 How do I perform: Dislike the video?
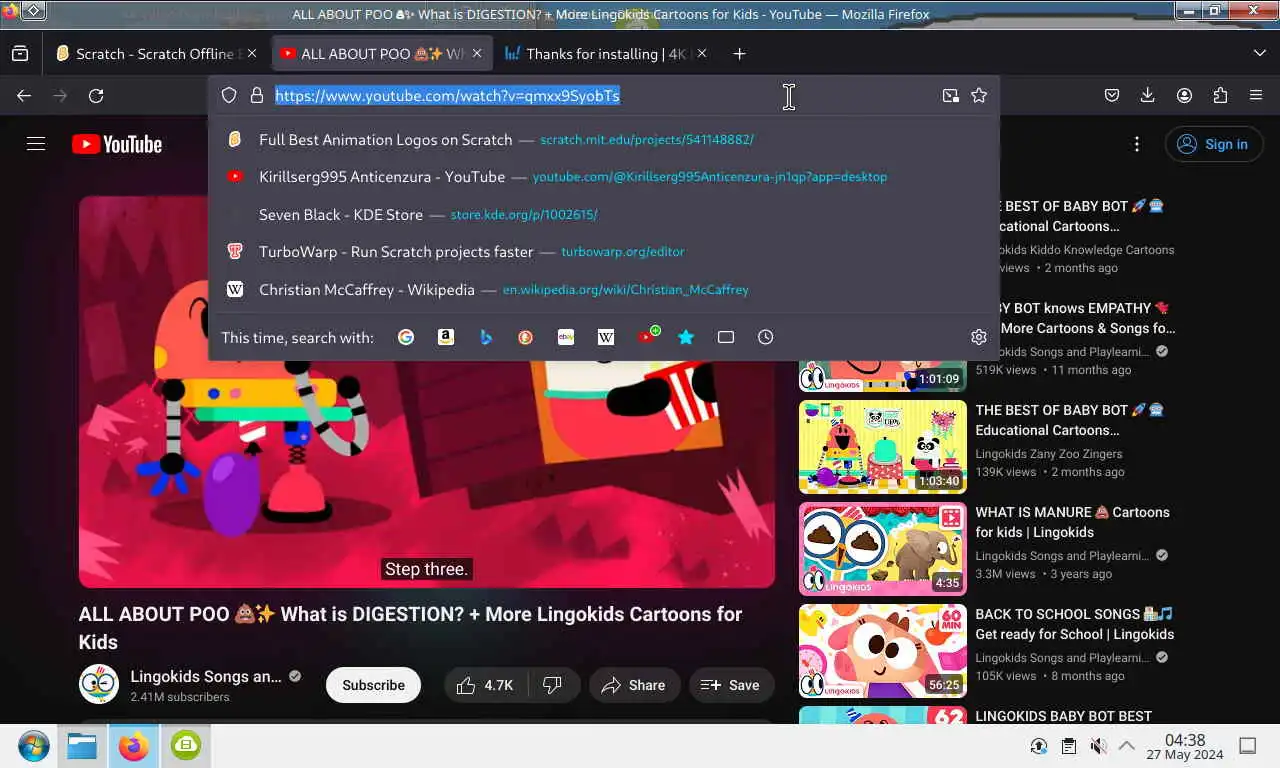coord(553,685)
